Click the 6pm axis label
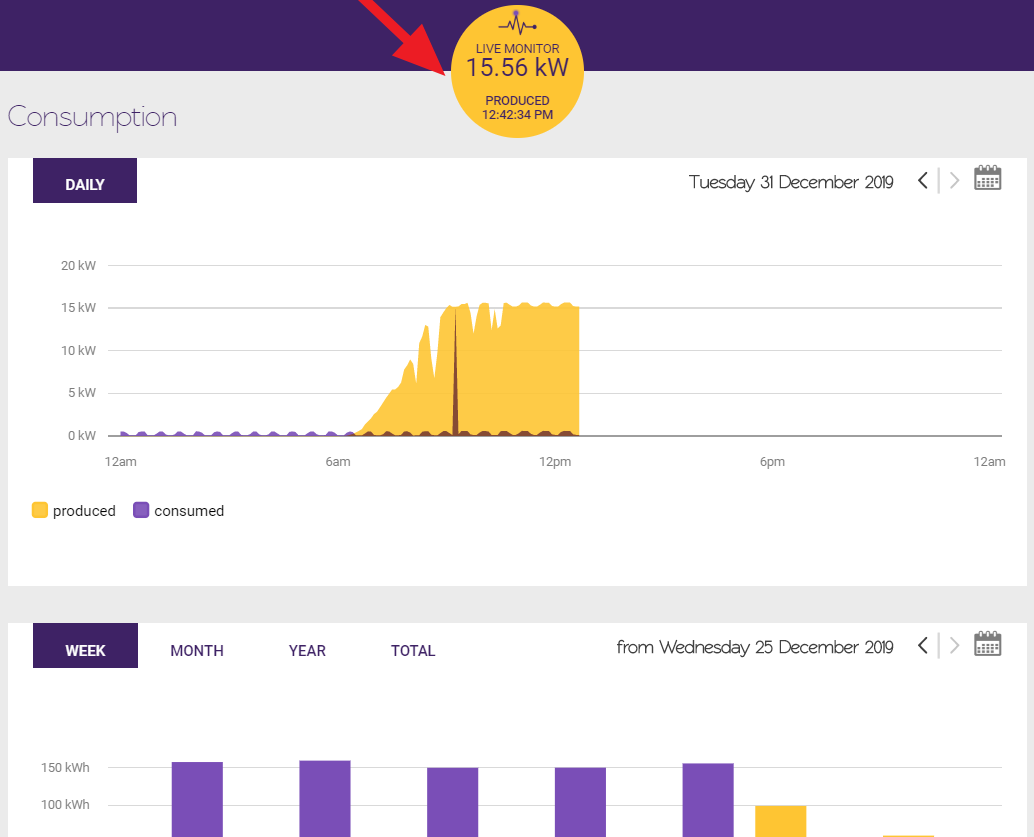 click(x=772, y=462)
